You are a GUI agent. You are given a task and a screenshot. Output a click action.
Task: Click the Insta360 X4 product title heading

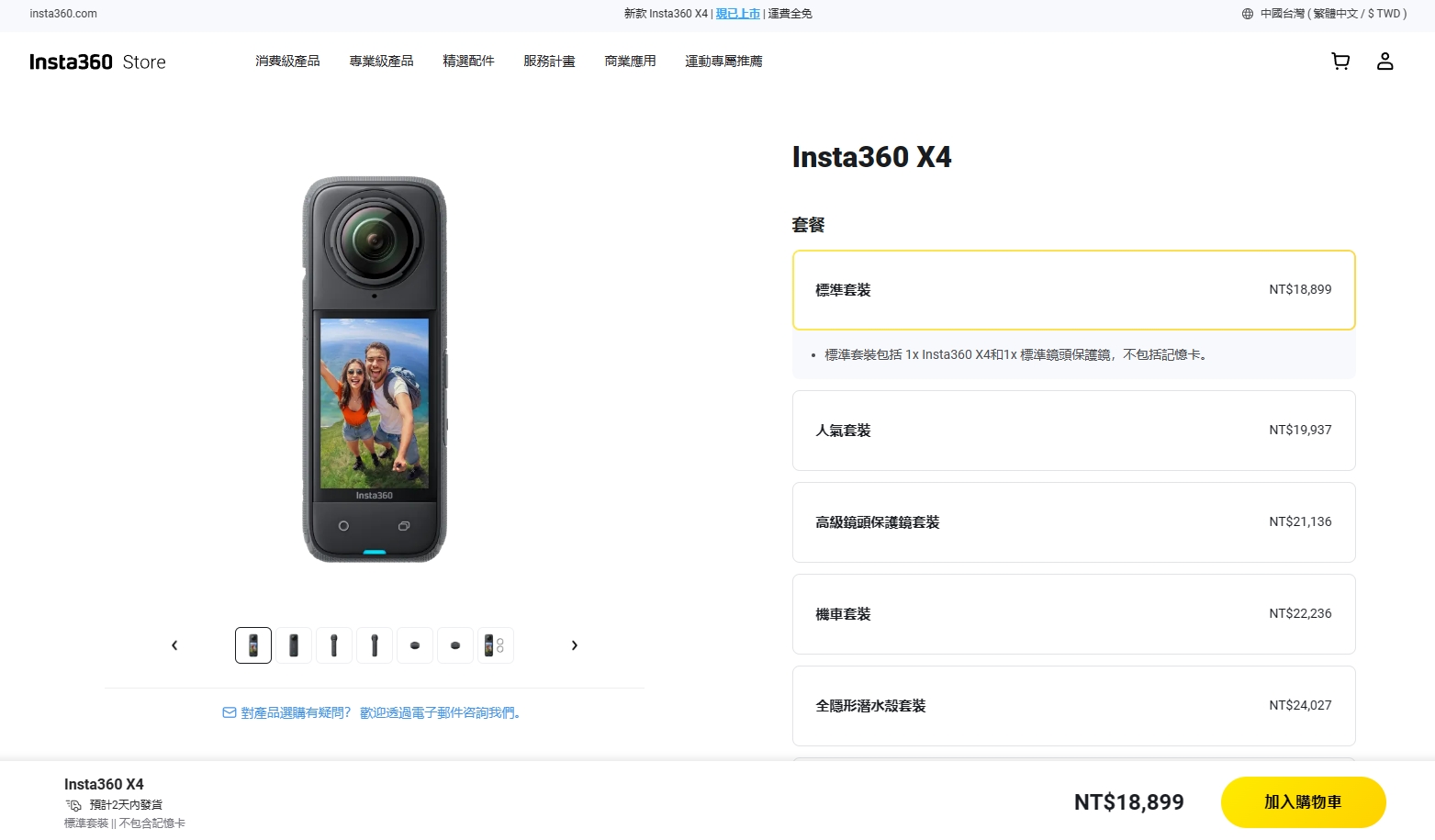pos(871,157)
